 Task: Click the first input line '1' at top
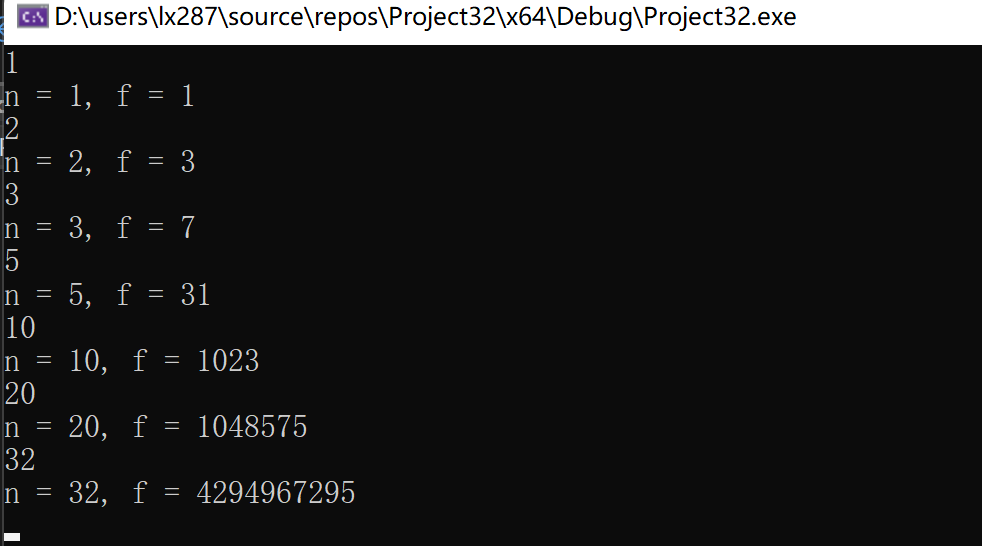[11, 64]
